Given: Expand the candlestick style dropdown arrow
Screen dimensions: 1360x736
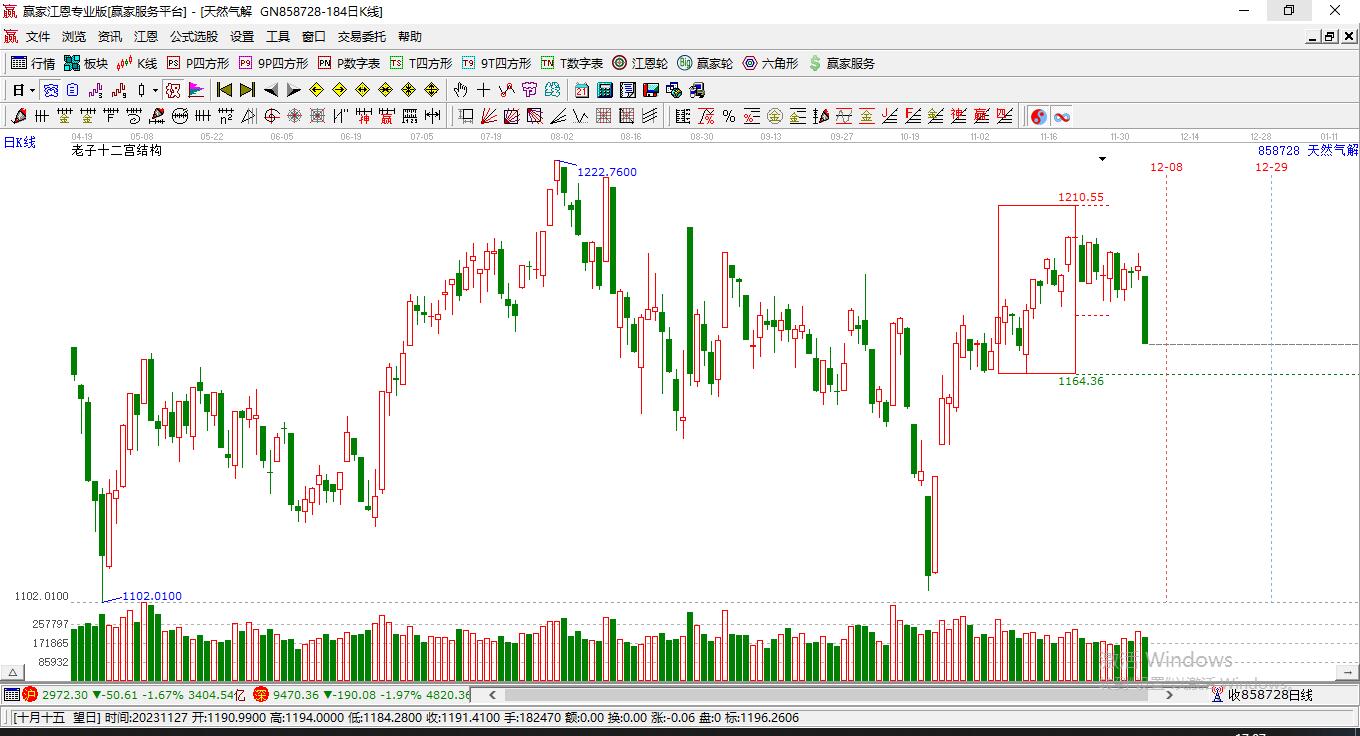Looking at the screenshot, I should pos(155,90).
